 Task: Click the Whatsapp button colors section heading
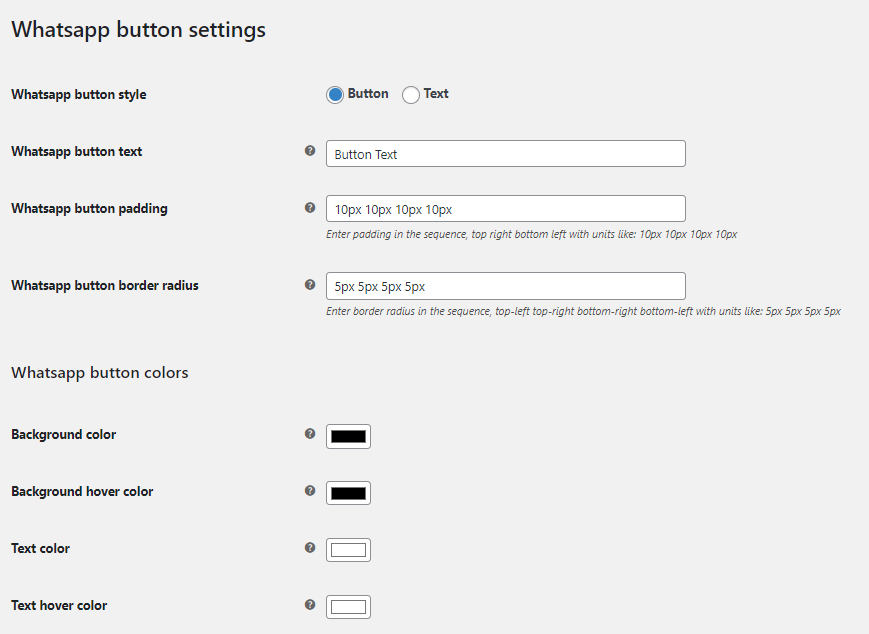(x=100, y=373)
